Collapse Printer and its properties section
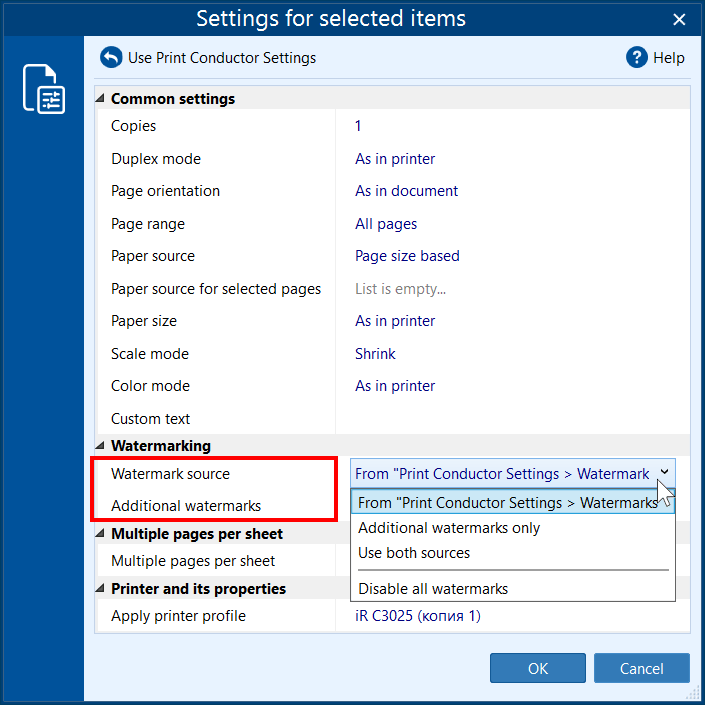This screenshot has height=705, width=705. pyautogui.click(x=100, y=589)
